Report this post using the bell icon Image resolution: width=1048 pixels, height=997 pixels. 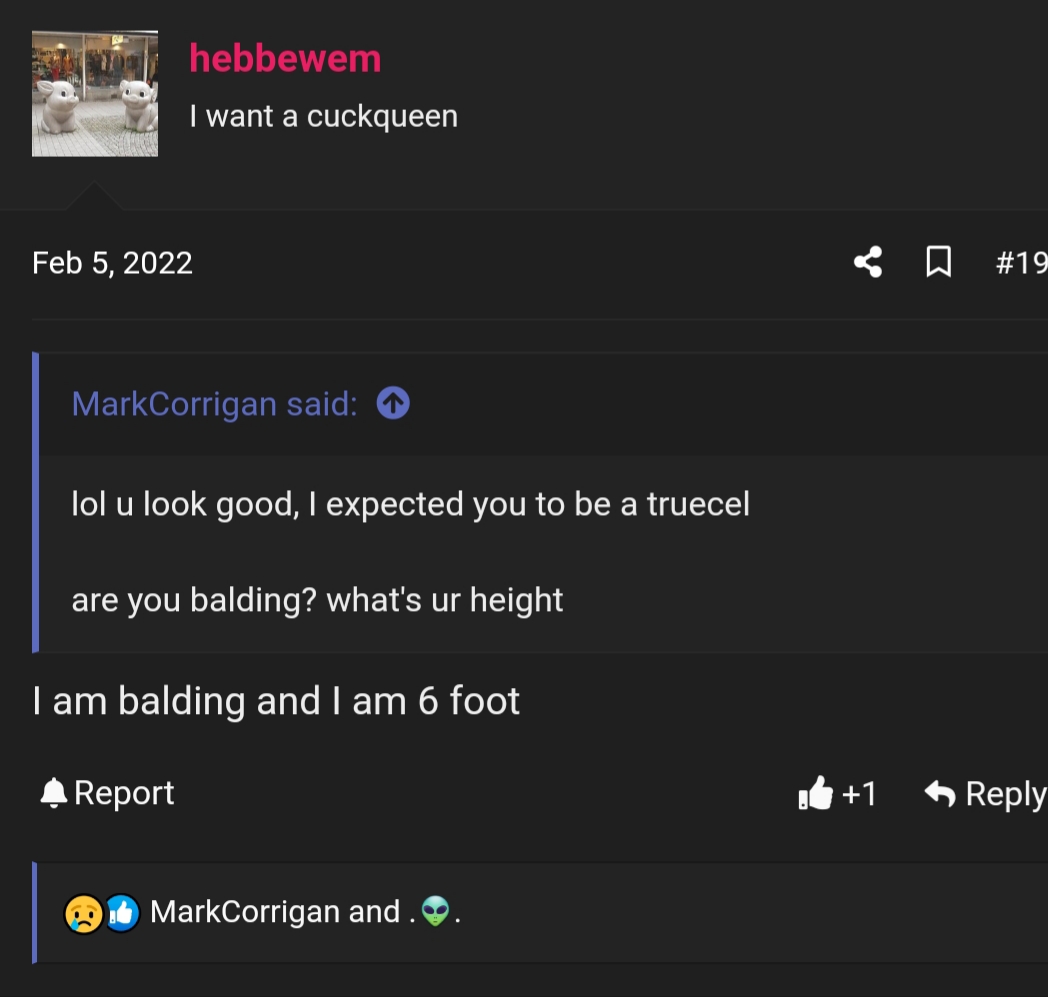pos(53,793)
